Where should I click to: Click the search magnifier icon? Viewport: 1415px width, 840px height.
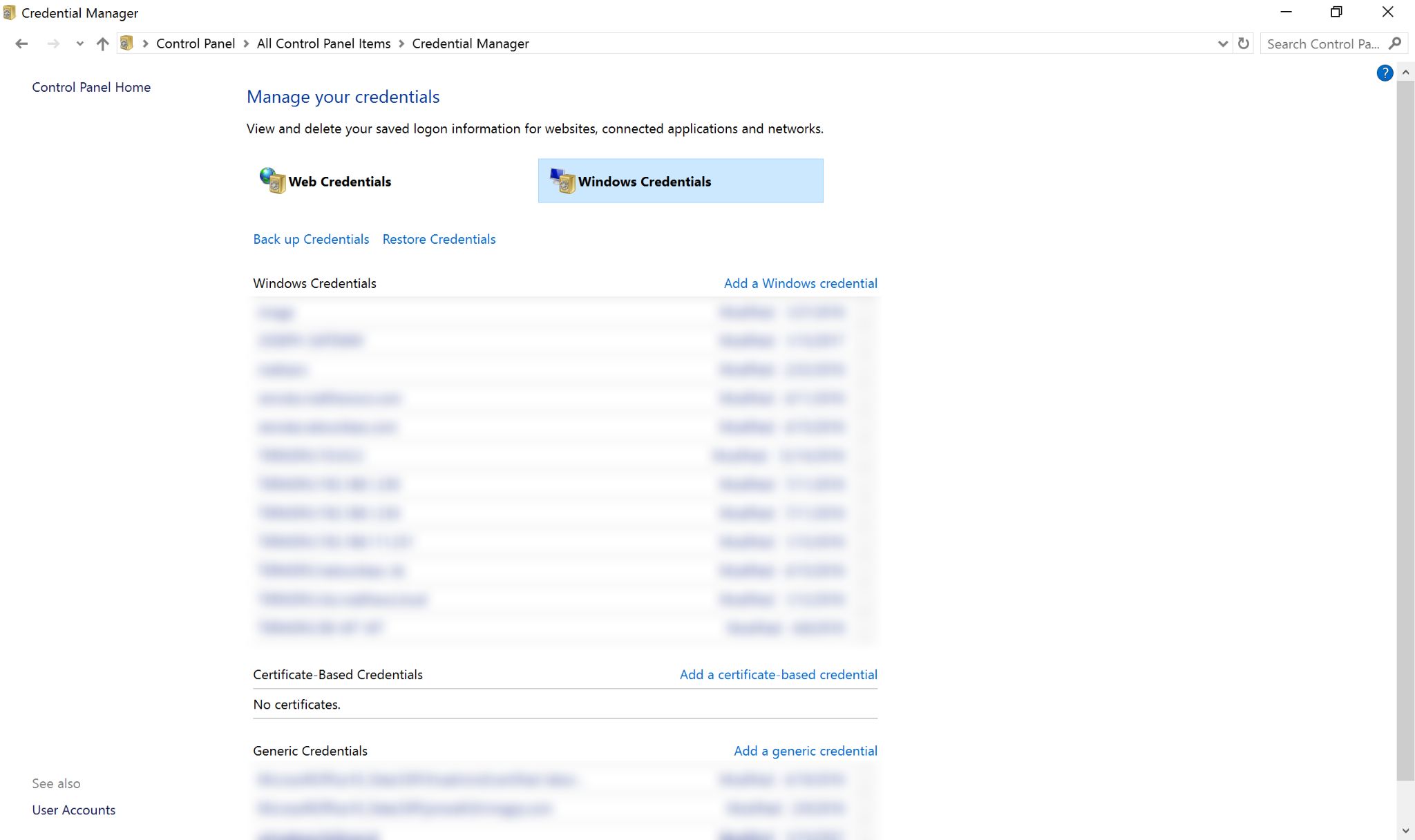(1395, 44)
